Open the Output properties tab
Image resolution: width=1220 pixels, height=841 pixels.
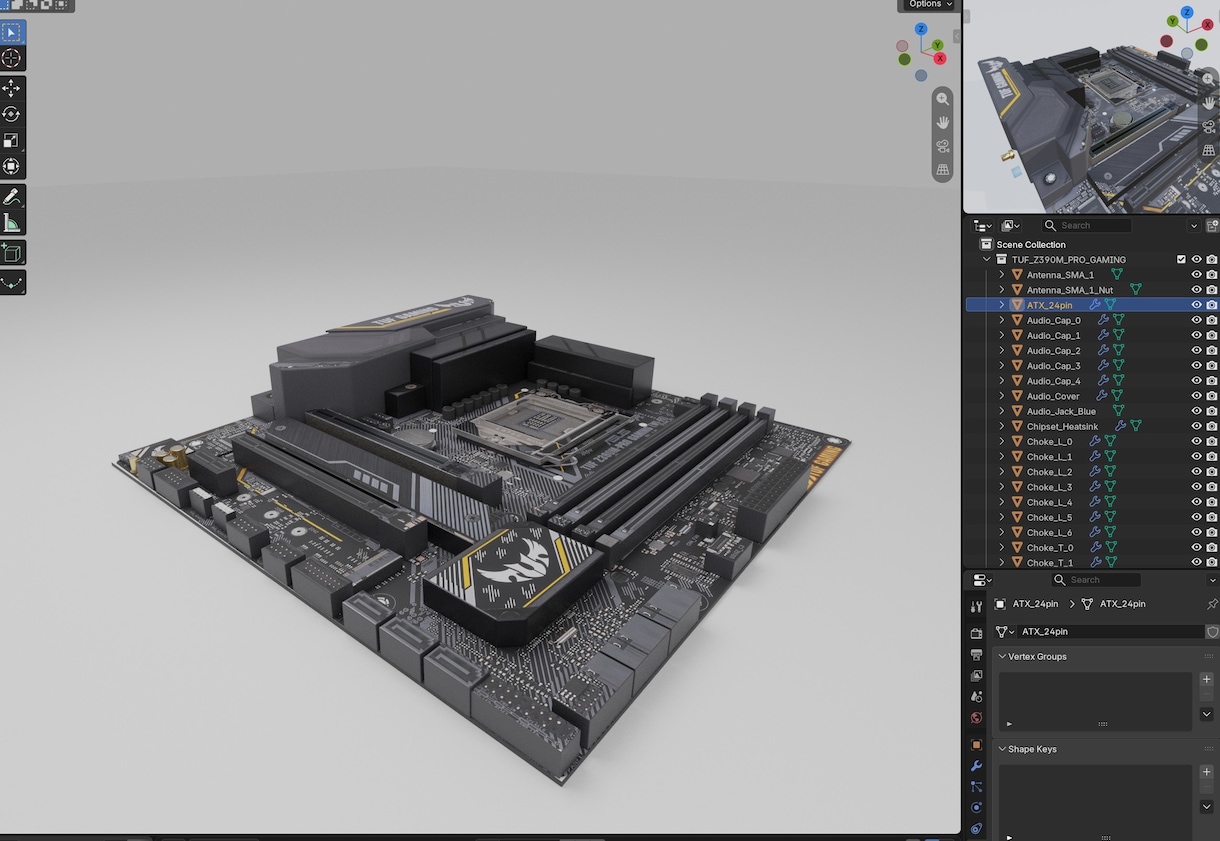click(x=976, y=654)
